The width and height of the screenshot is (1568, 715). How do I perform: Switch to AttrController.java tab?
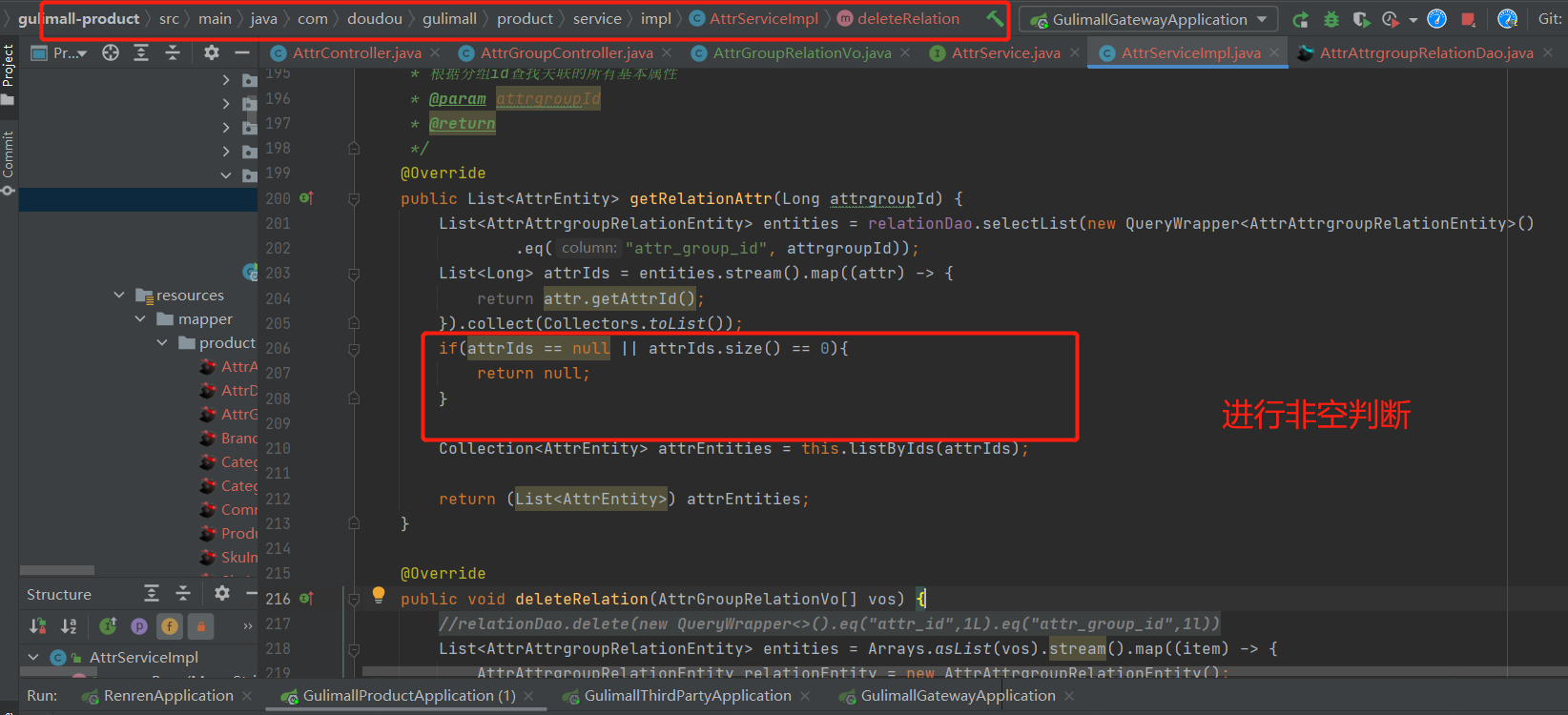coord(356,53)
